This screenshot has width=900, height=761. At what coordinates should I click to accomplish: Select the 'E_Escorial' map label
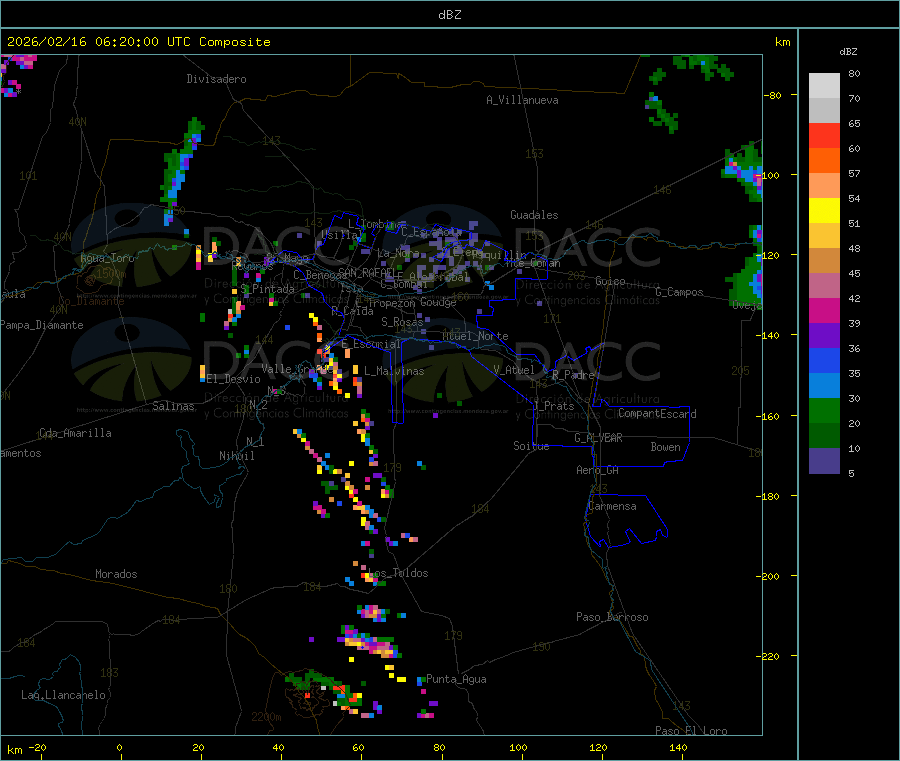[x=370, y=344]
